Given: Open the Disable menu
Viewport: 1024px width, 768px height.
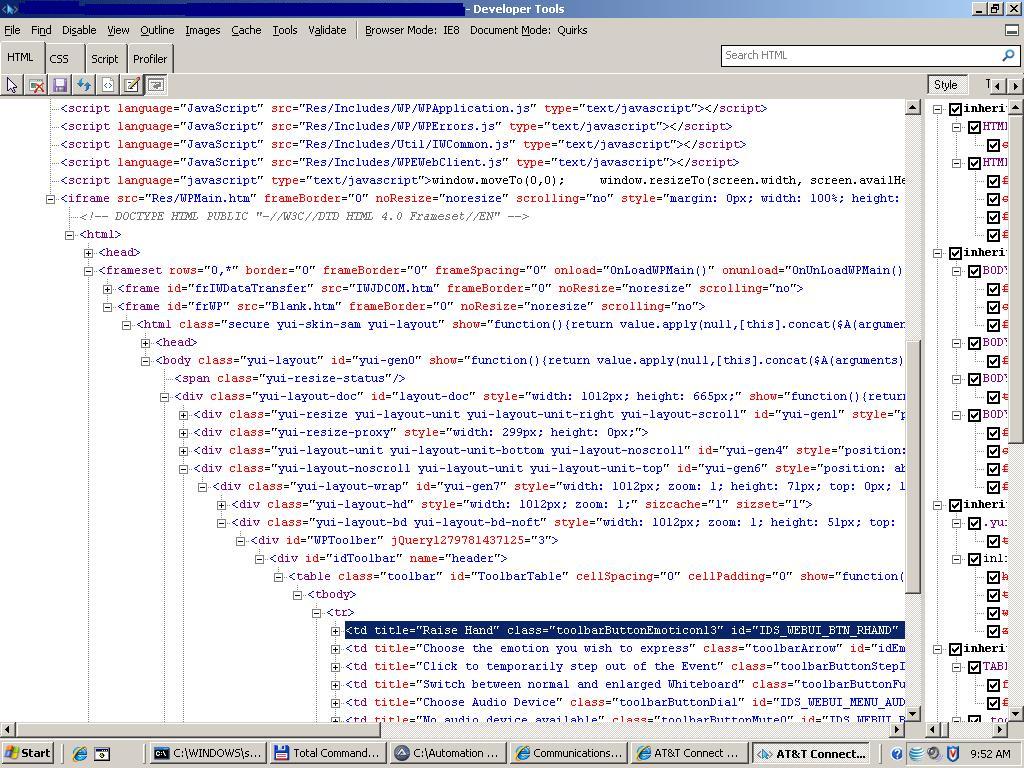Looking at the screenshot, I should click(79, 30).
